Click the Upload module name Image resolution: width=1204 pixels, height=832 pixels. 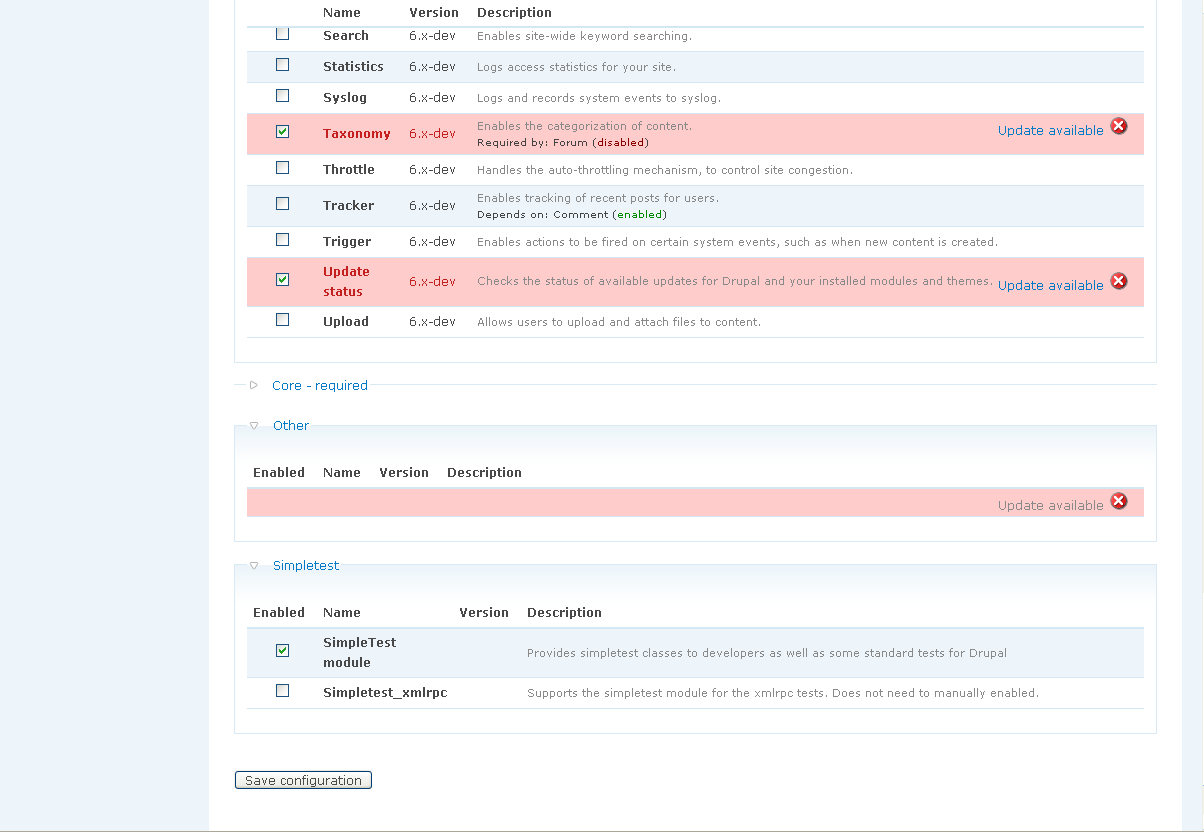(346, 322)
